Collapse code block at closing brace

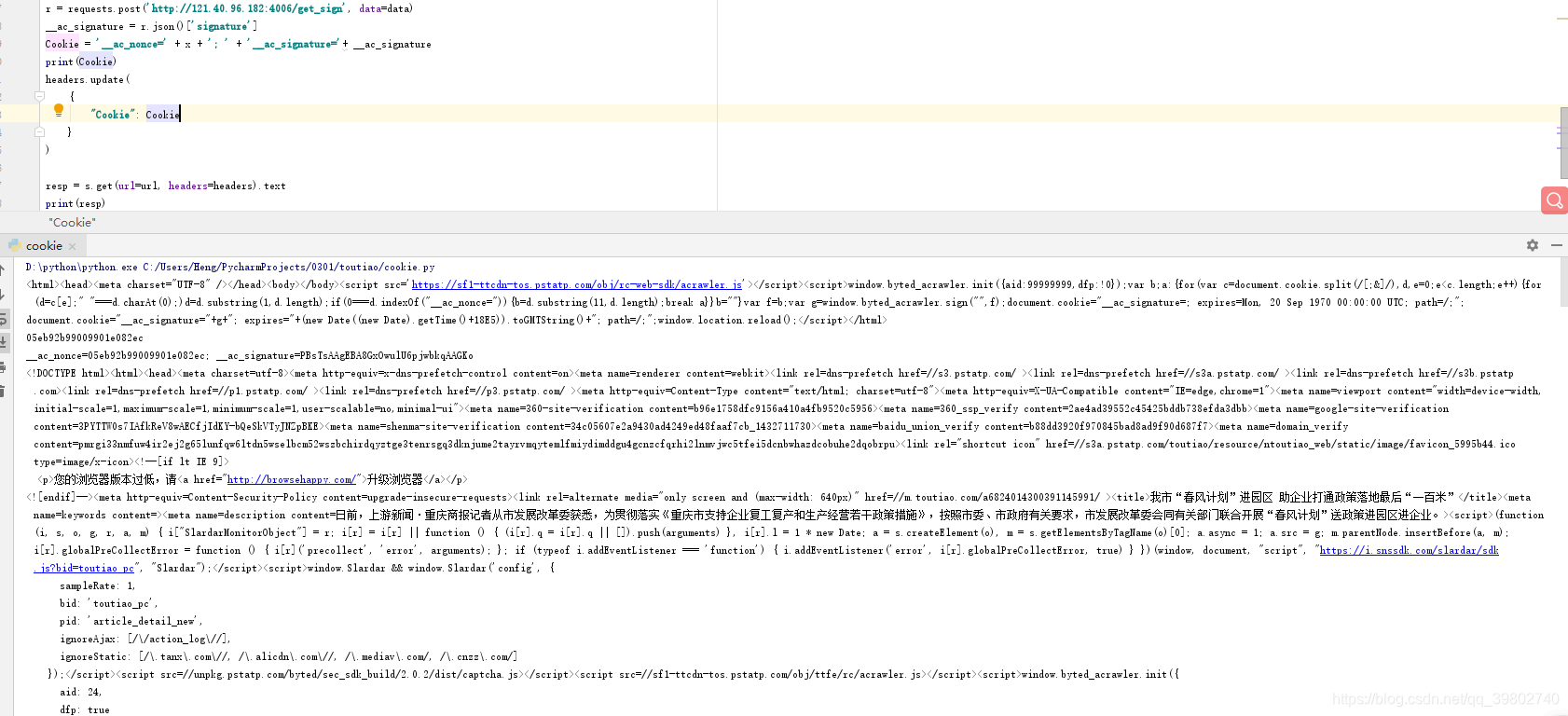[x=39, y=131]
